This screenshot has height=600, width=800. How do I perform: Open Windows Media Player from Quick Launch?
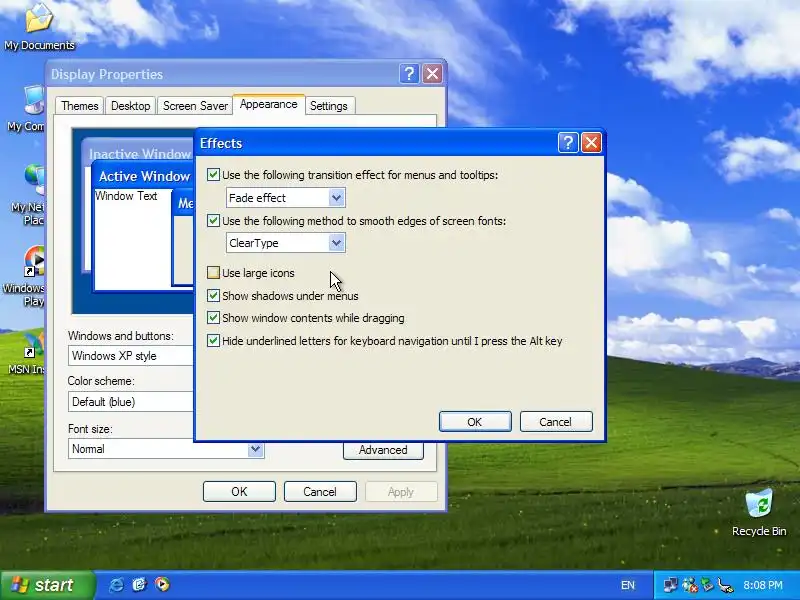(x=162, y=585)
